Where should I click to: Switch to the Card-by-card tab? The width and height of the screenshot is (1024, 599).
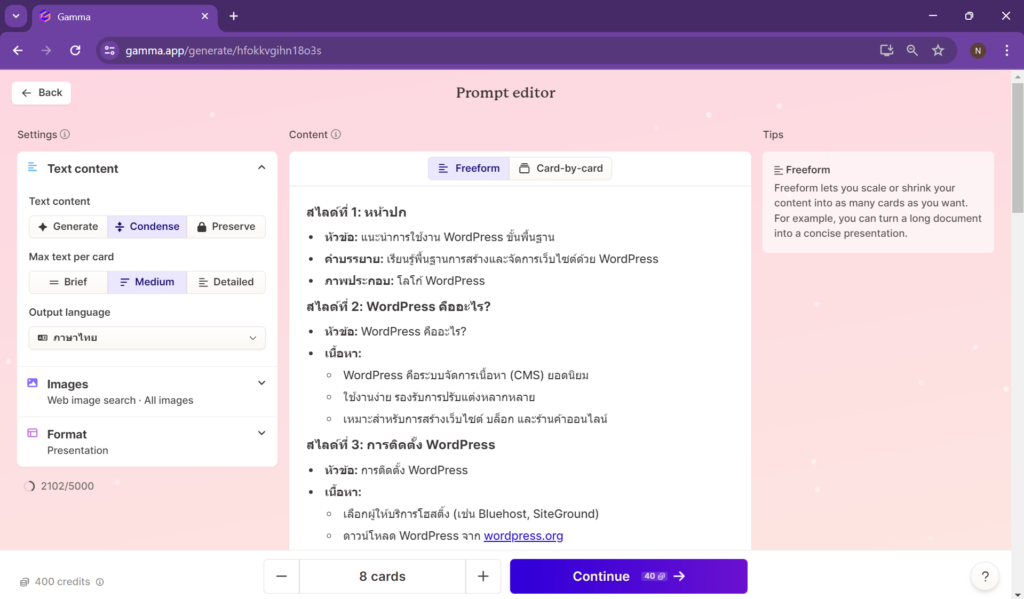pos(560,169)
